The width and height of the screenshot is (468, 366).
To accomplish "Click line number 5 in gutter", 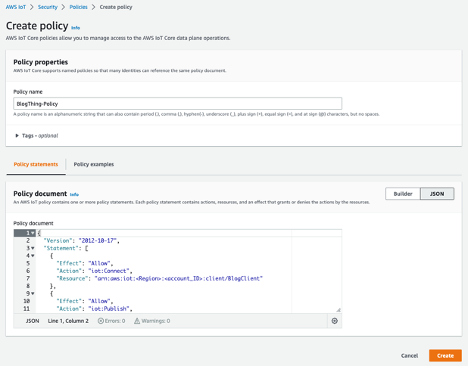I will [x=28, y=263].
